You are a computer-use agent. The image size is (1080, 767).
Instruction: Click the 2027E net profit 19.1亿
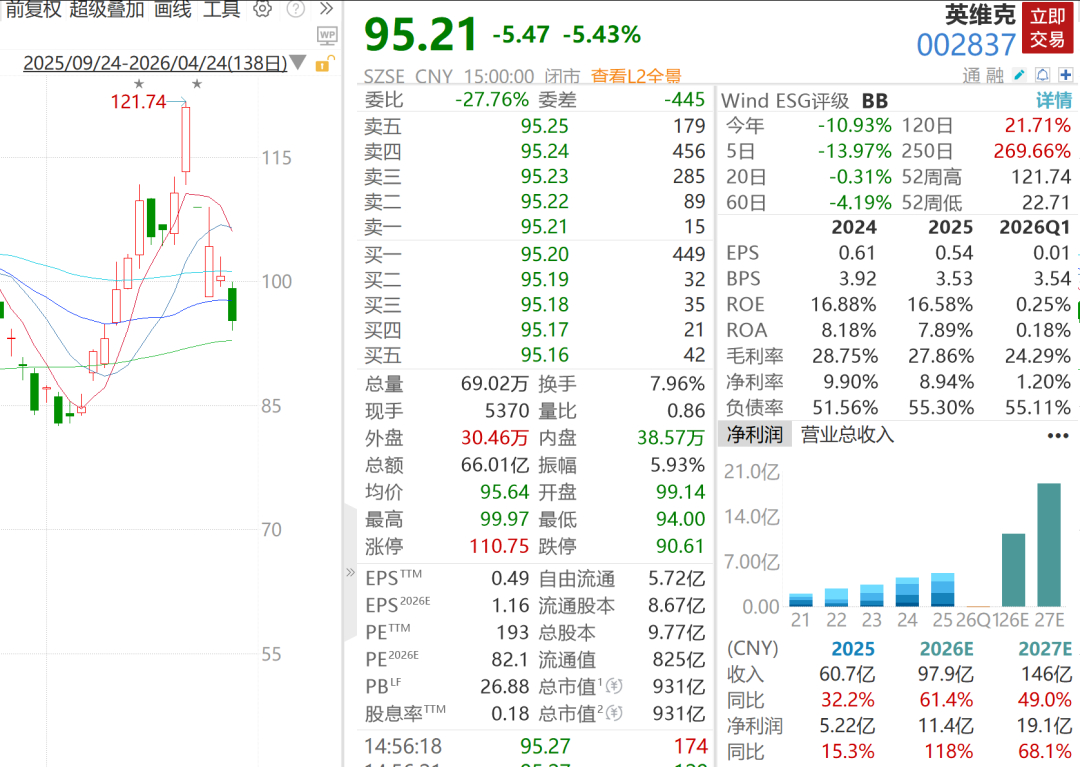(x=1044, y=726)
